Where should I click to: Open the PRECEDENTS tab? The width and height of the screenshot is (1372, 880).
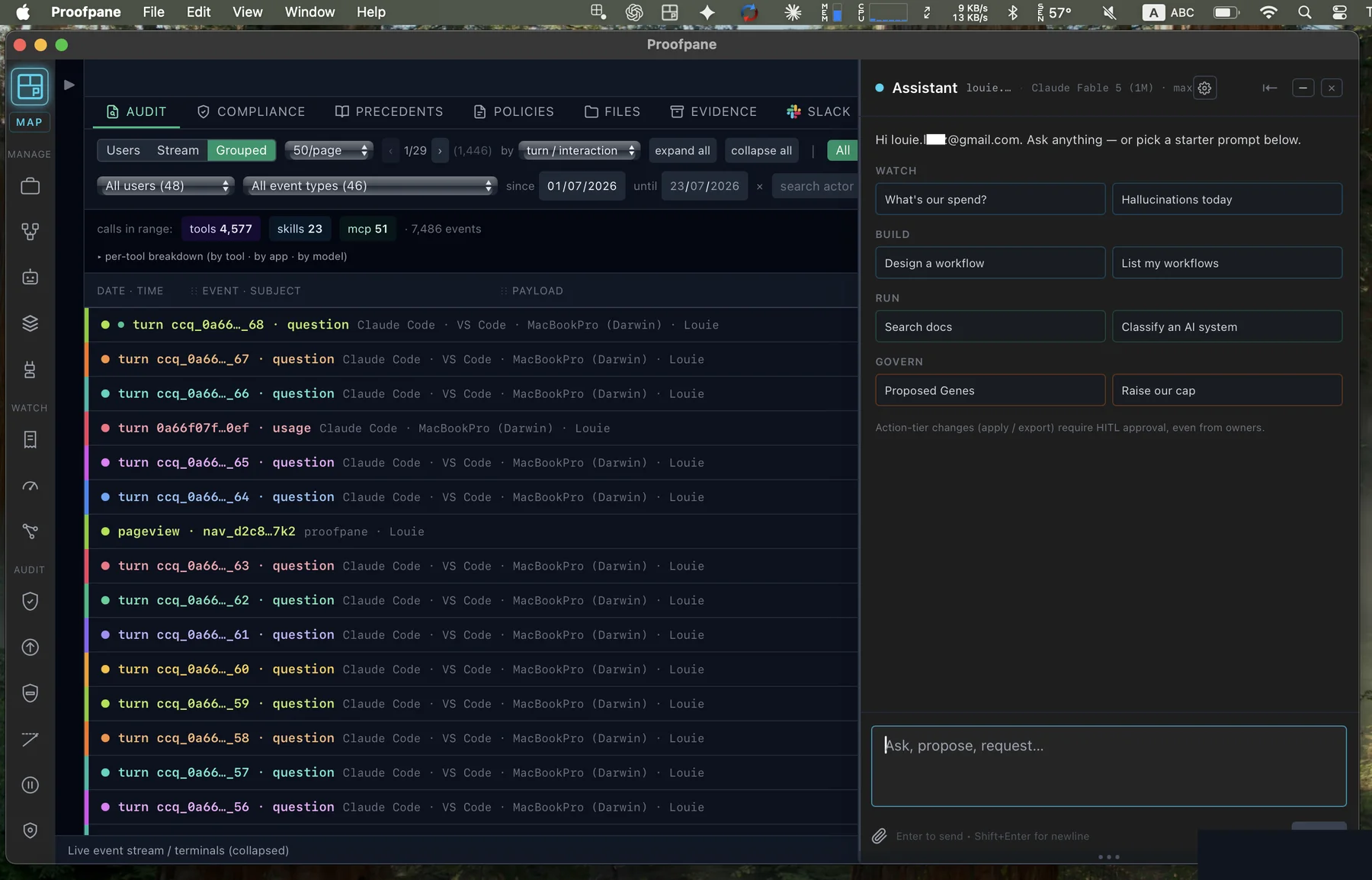389,111
